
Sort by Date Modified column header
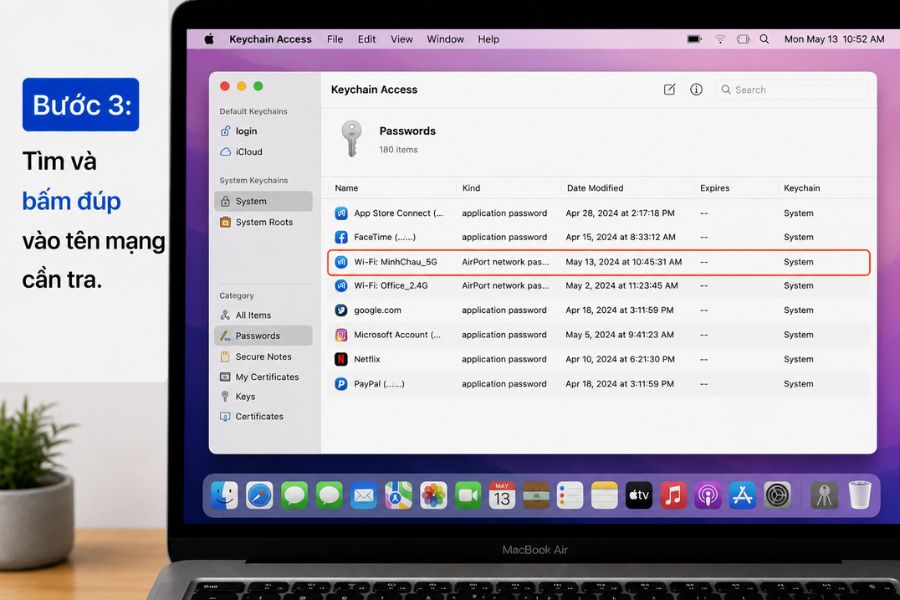[595, 188]
